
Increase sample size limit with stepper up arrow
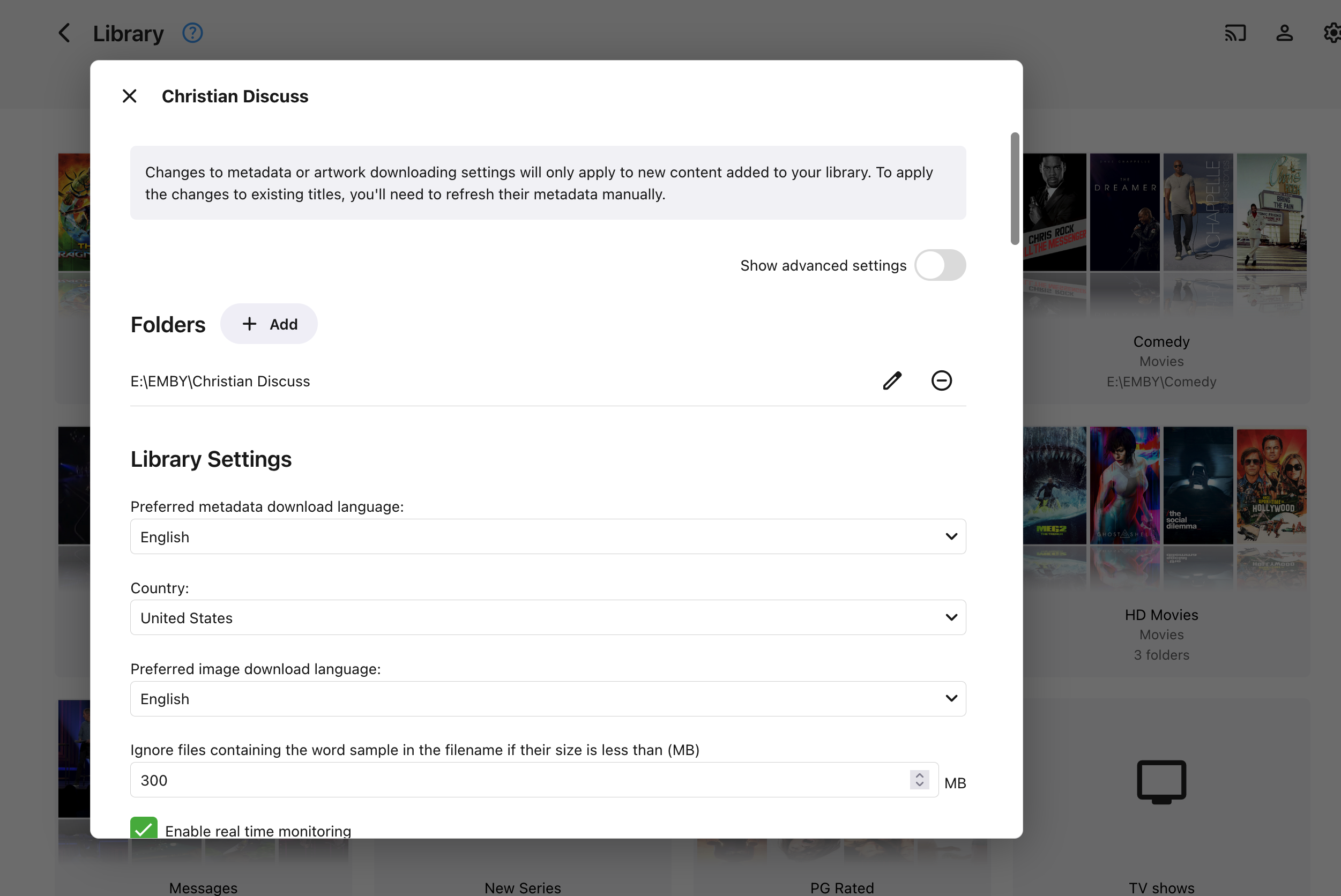(x=919, y=775)
